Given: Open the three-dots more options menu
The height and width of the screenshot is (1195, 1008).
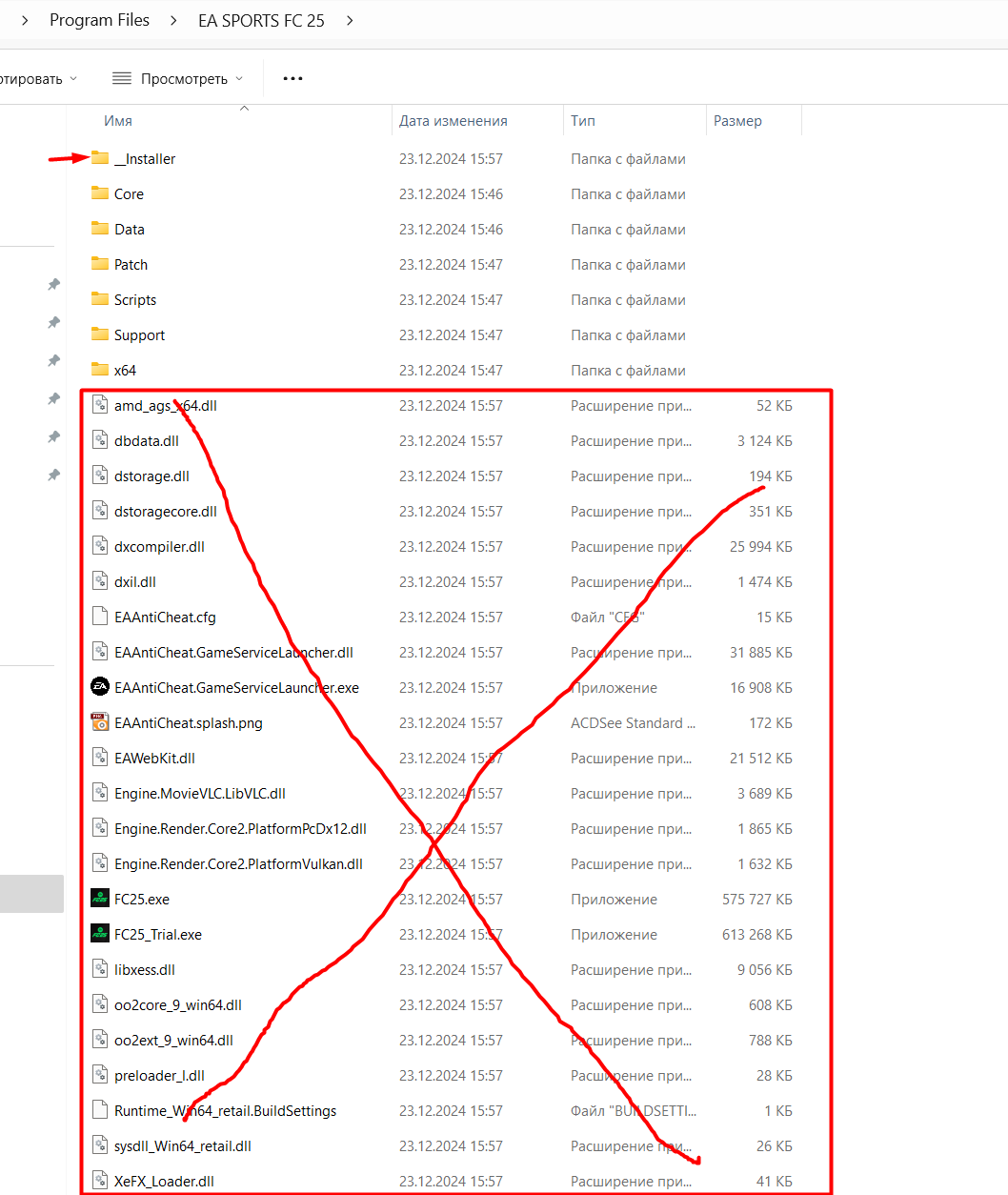Looking at the screenshot, I should (x=292, y=79).
